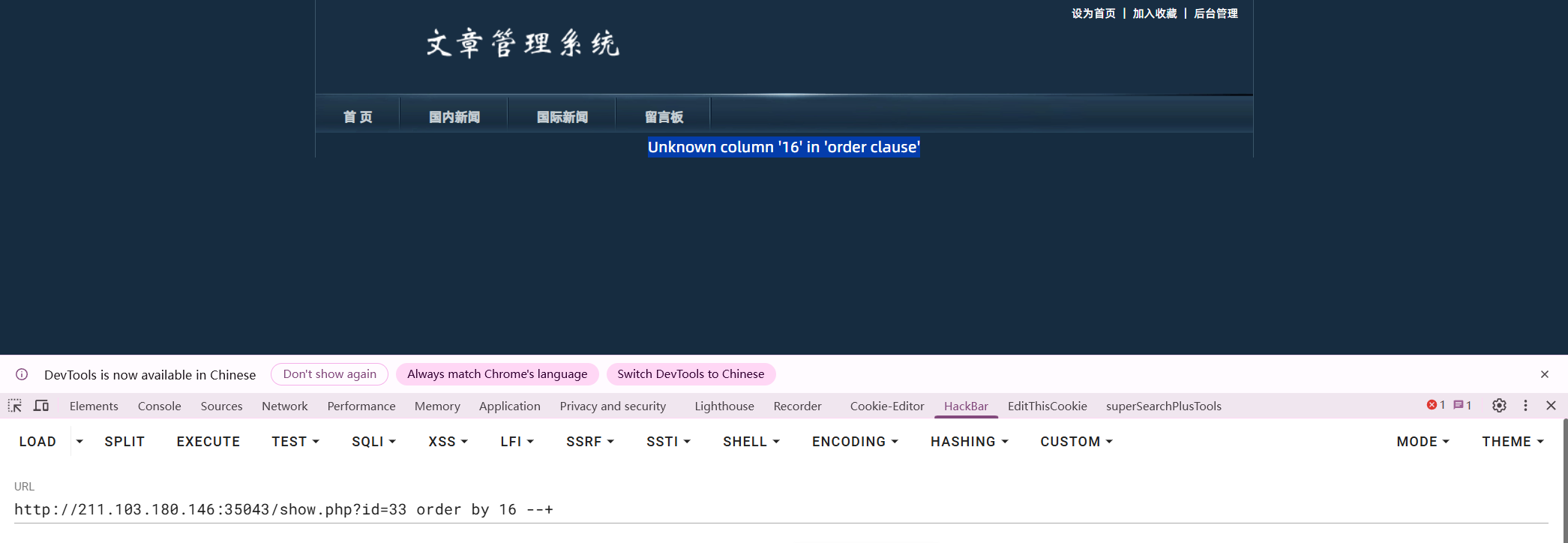The width and height of the screenshot is (1568, 543).
Task: Toggle the device toolbar icon
Action: 41,406
